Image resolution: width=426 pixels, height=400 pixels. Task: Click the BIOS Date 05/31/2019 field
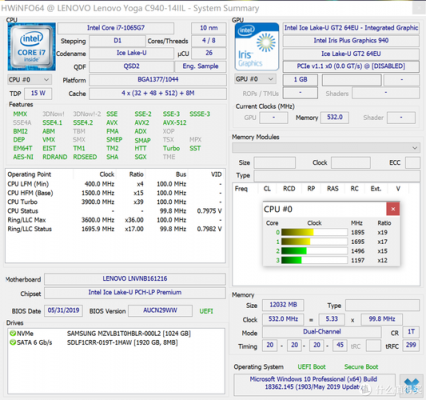(x=63, y=311)
